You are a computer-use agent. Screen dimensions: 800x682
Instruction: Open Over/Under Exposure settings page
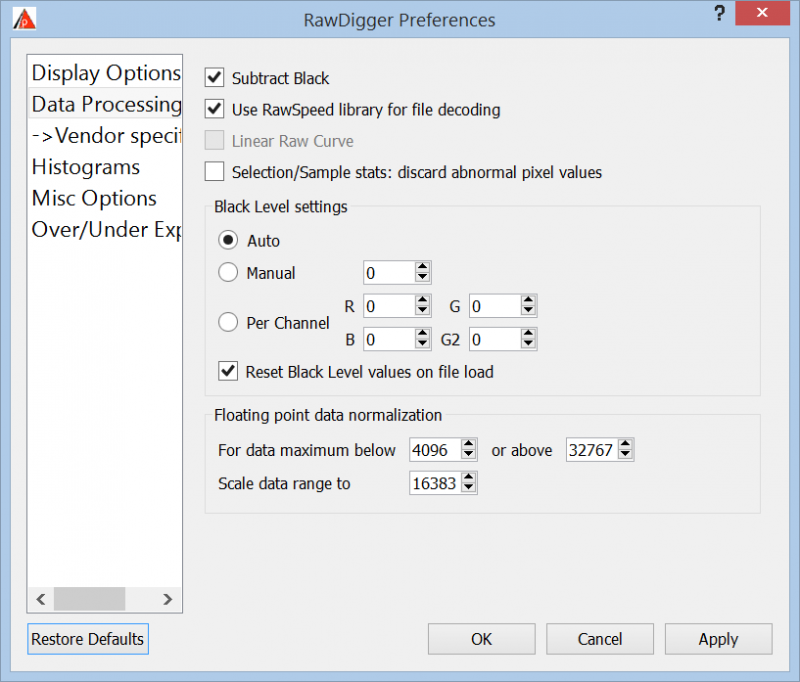click(106, 230)
